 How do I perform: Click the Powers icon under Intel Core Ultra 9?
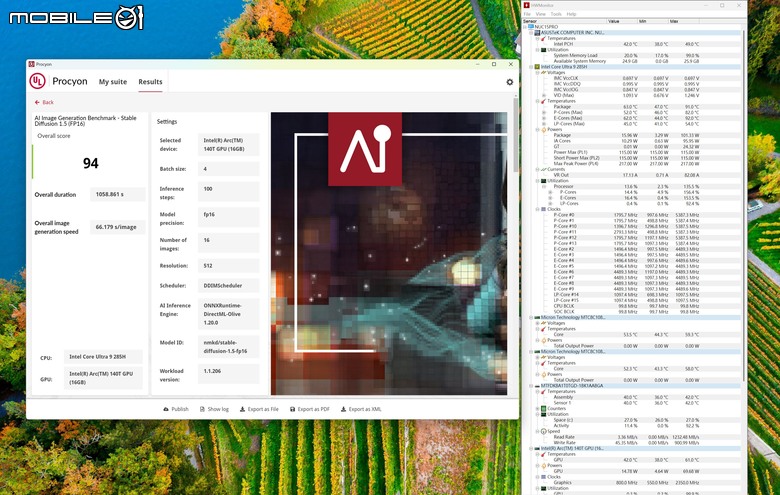(x=544, y=129)
